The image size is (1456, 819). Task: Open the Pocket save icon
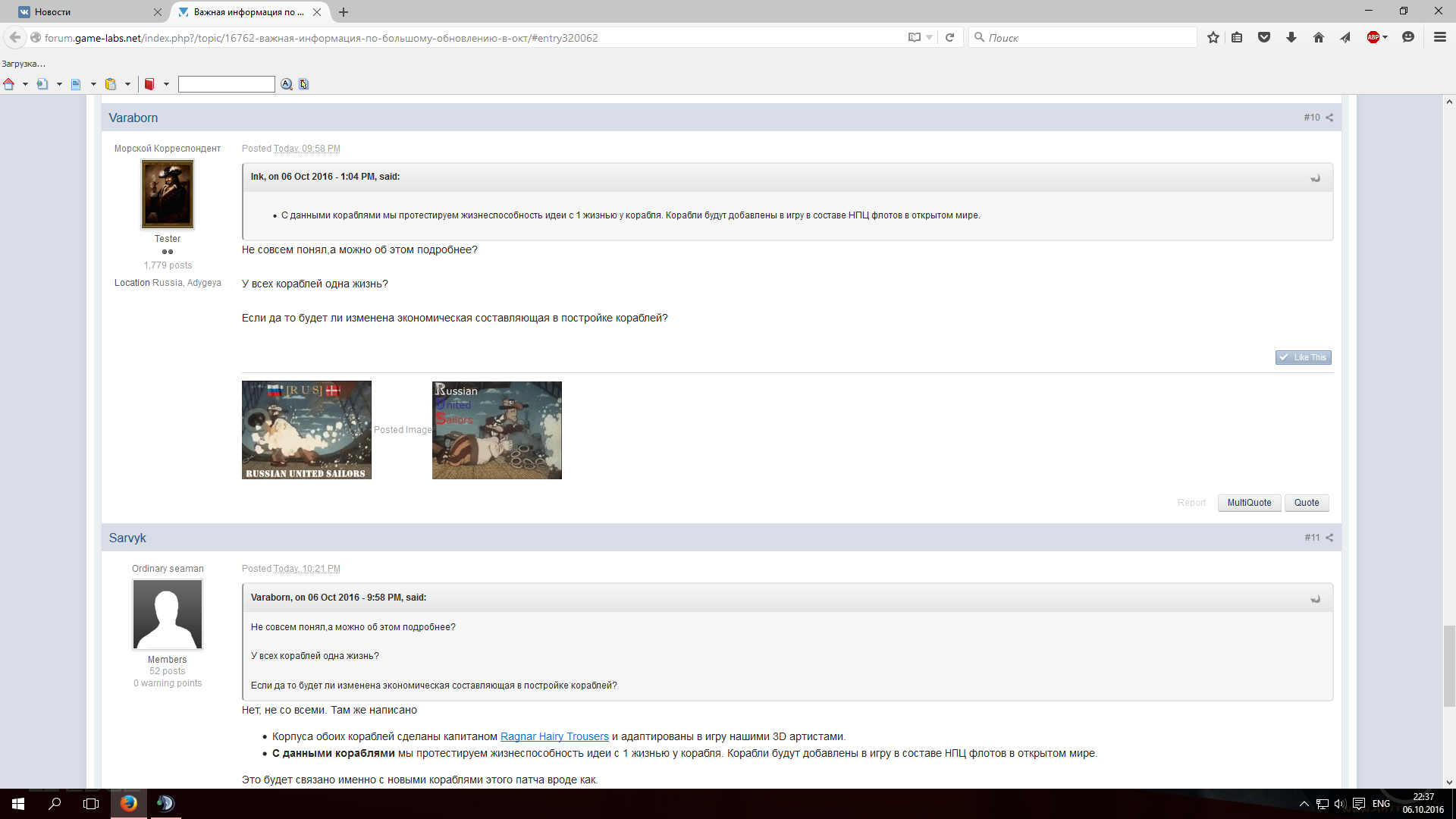[1264, 38]
